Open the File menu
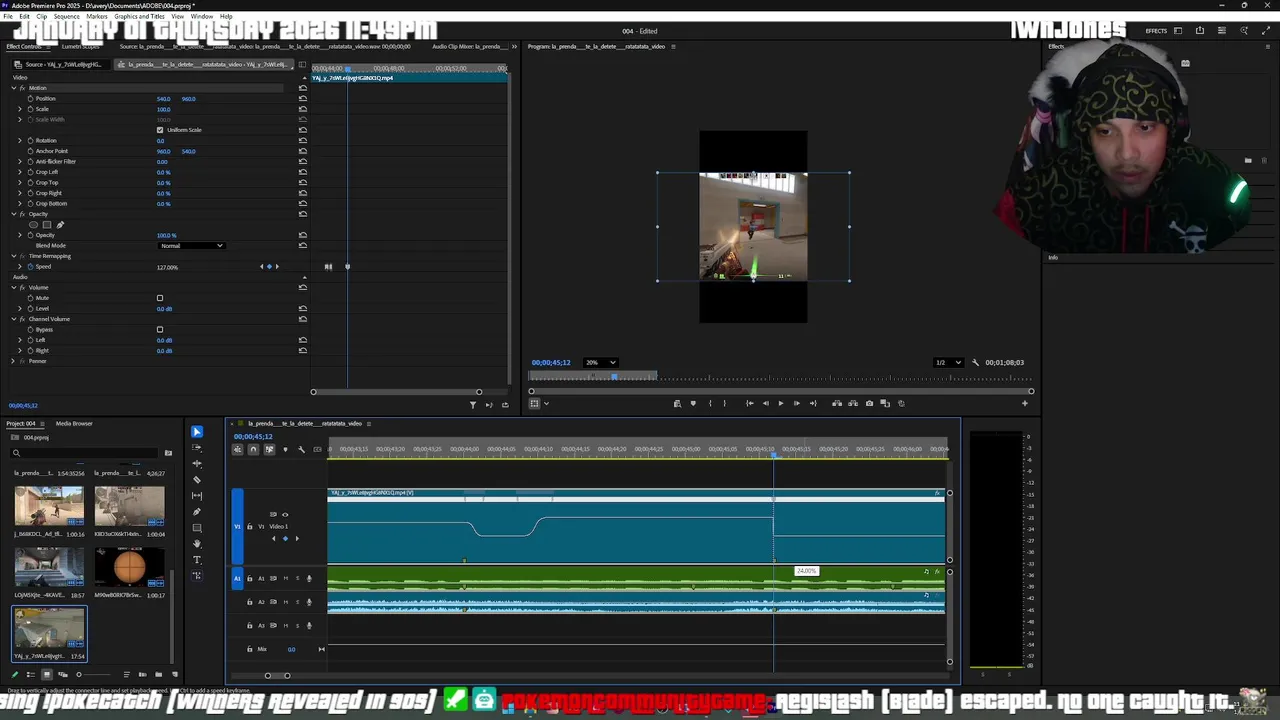This screenshot has width=1280, height=720. click(x=8, y=16)
